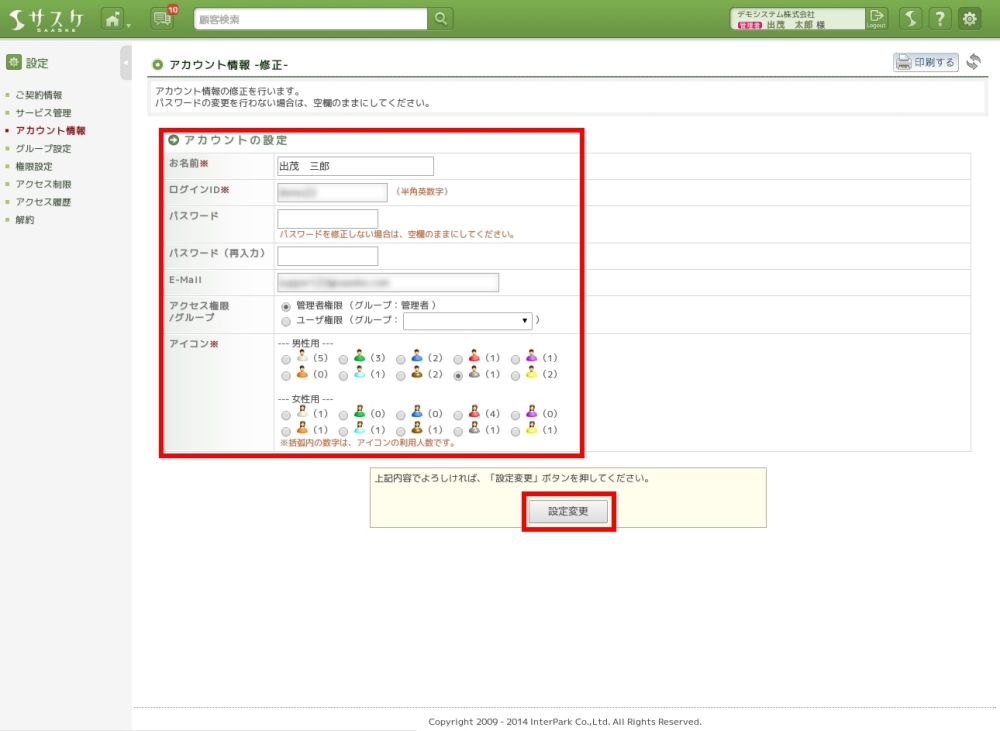Open help via question mark icon
Image resolution: width=1000 pixels, height=731 pixels.
click(940, 19)
